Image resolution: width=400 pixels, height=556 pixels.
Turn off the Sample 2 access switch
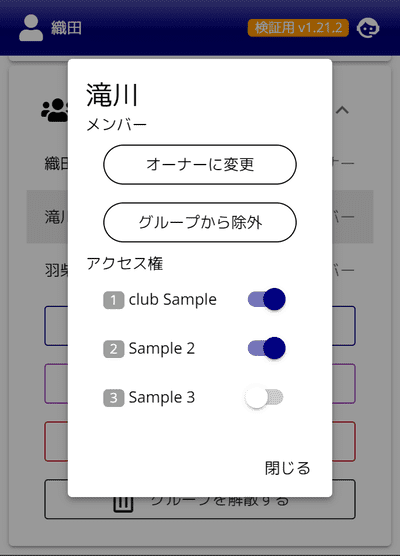coord(267,348)
